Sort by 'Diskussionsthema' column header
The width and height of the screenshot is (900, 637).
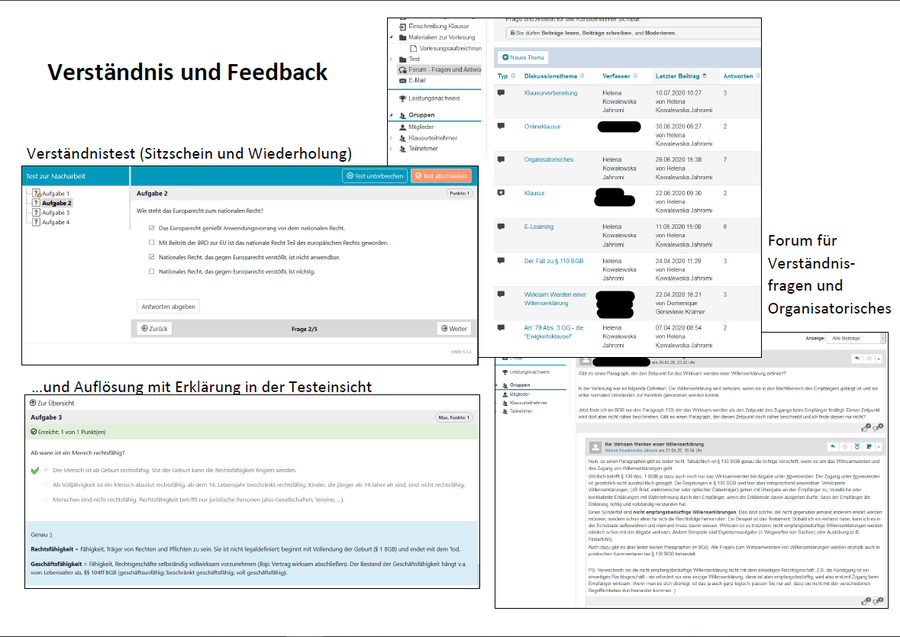coord(554,76)
